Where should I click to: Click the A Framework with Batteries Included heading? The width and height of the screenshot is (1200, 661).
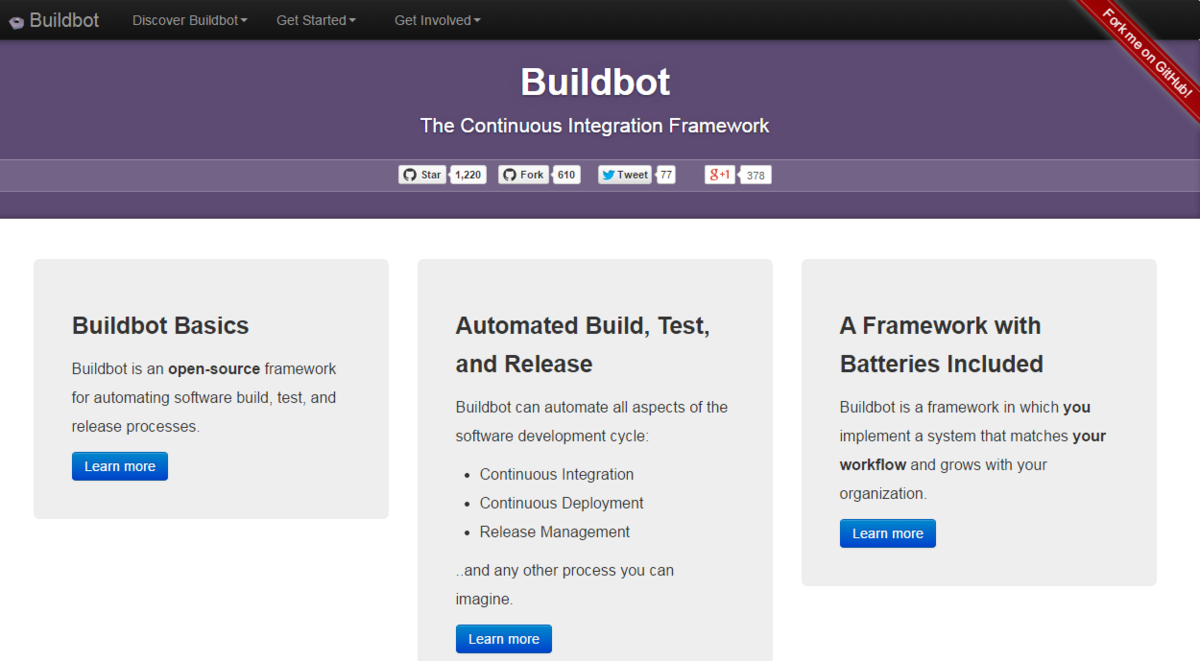pos(942,345)
